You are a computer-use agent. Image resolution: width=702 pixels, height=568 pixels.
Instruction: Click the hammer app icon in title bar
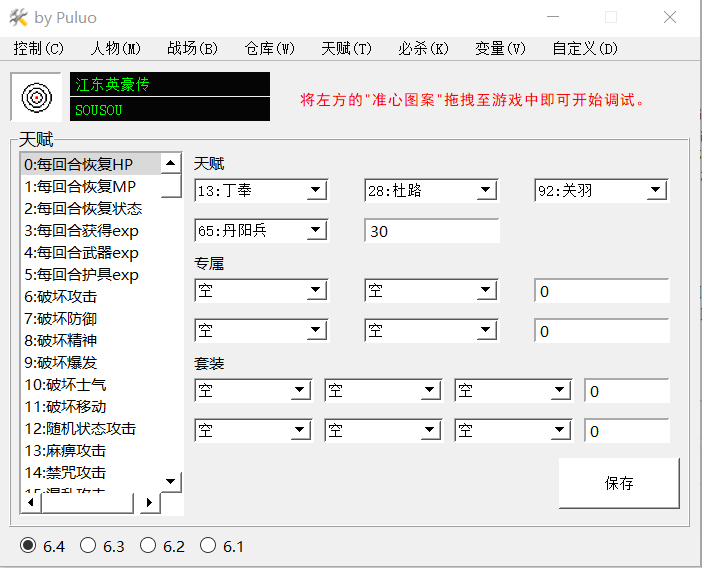point(18,17)
